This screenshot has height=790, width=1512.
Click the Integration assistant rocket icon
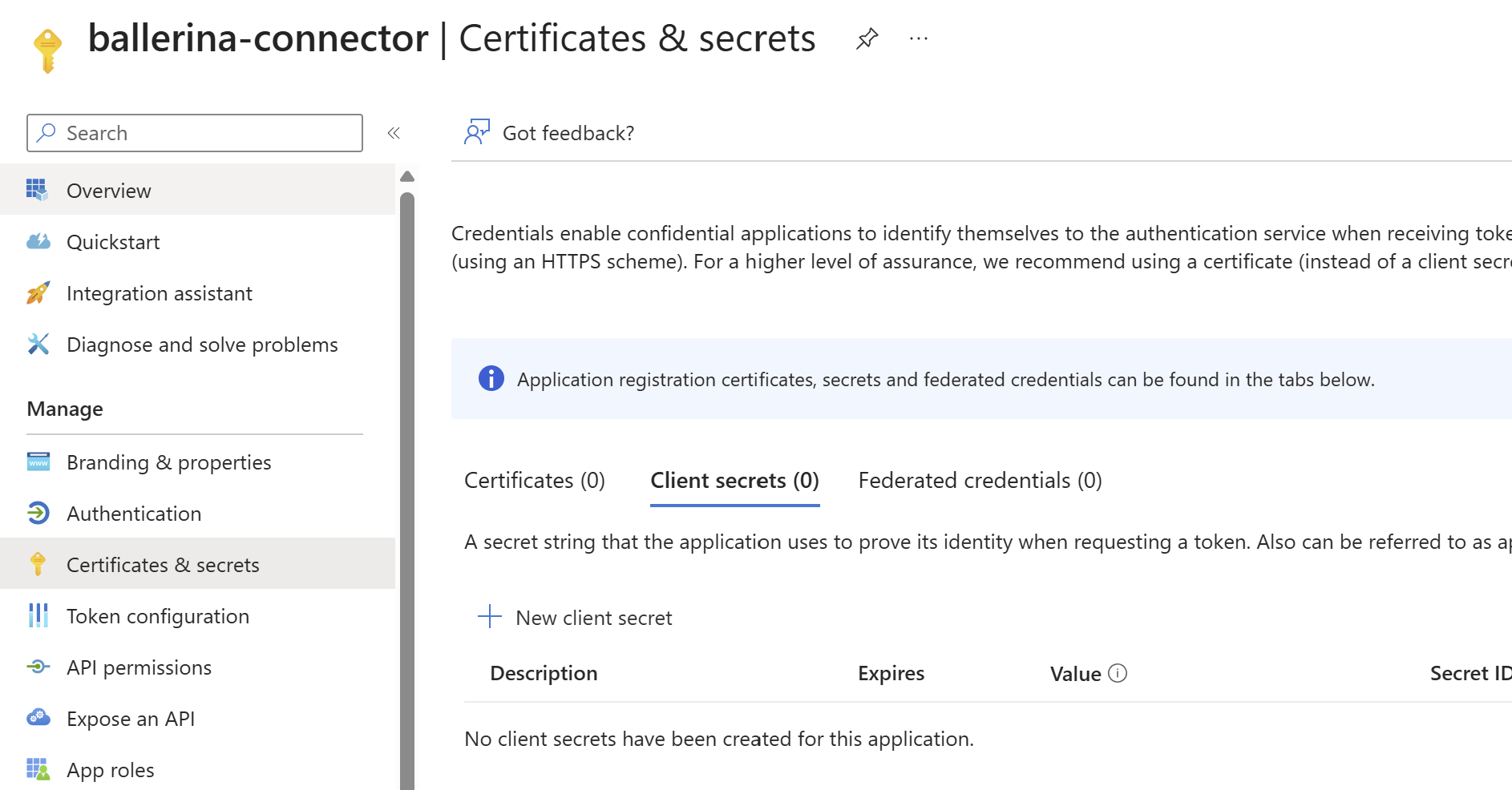38,293
